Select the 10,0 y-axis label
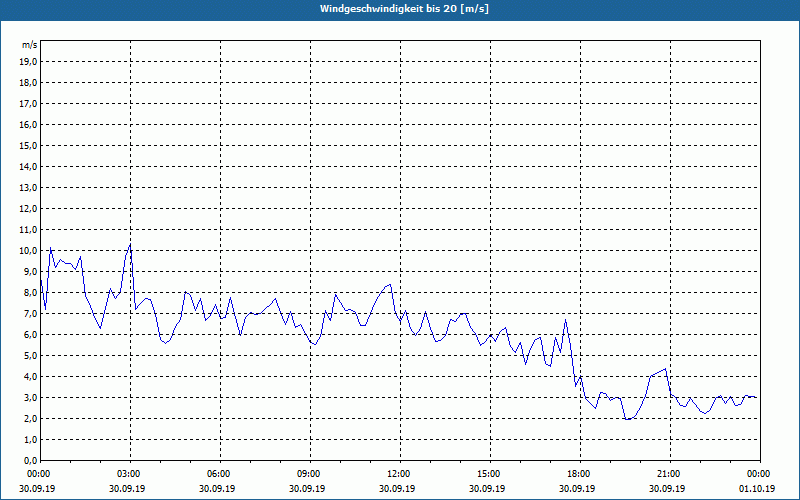 click(x=29, y=251)
